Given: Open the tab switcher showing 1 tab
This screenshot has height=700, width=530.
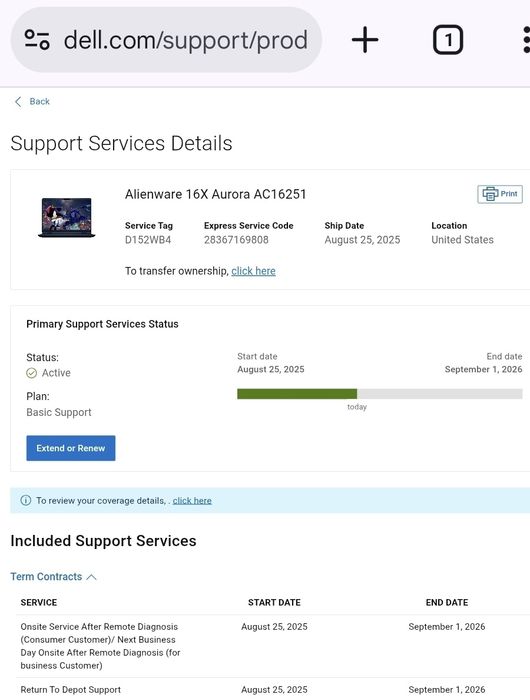Looking at the screenshot, I should click(x=448, y=40).
